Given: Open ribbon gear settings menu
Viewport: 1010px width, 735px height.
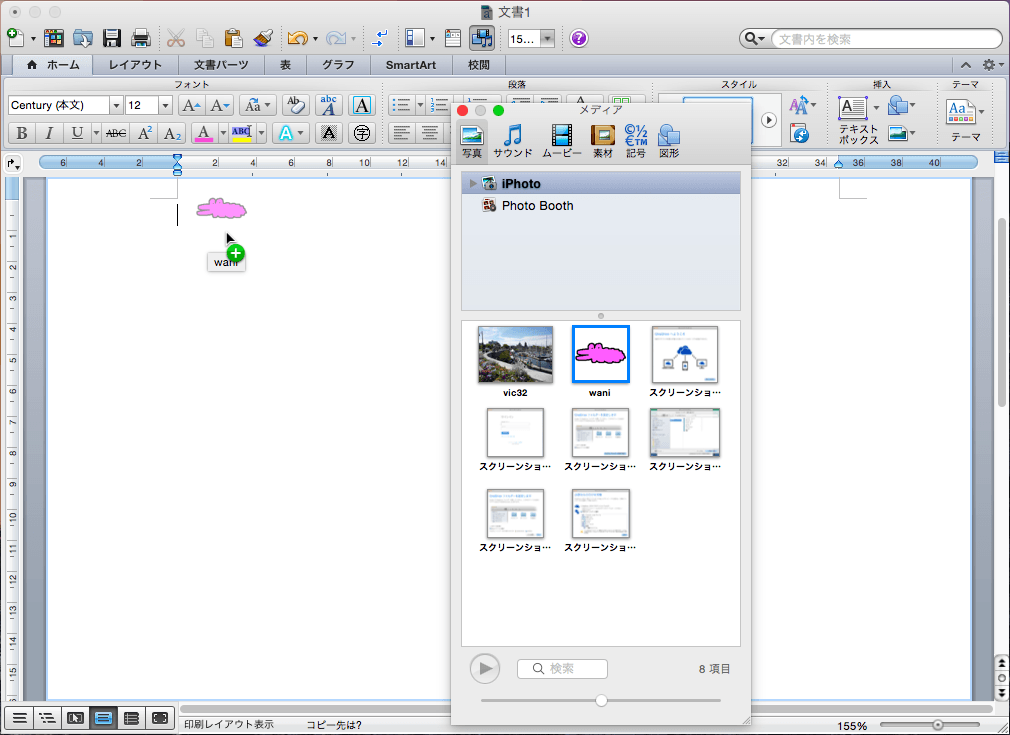Looking at the screenshot, I should [x=991, y=65].
